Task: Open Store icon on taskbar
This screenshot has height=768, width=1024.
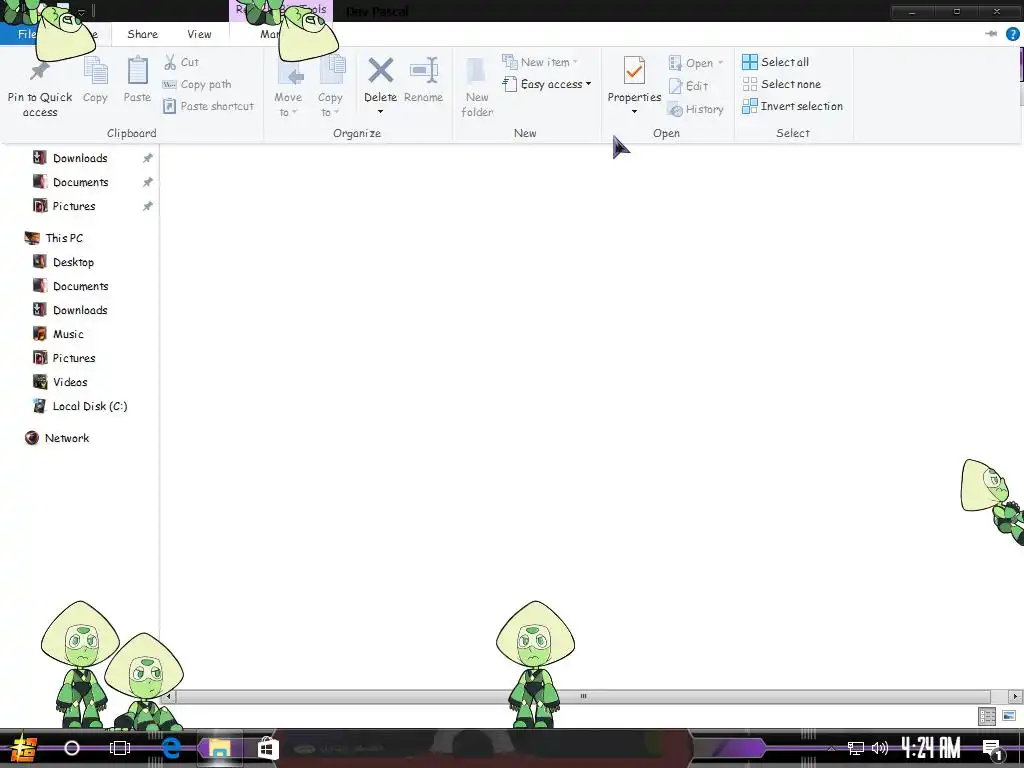Action: pyautogui.click(x=268, y=748)
